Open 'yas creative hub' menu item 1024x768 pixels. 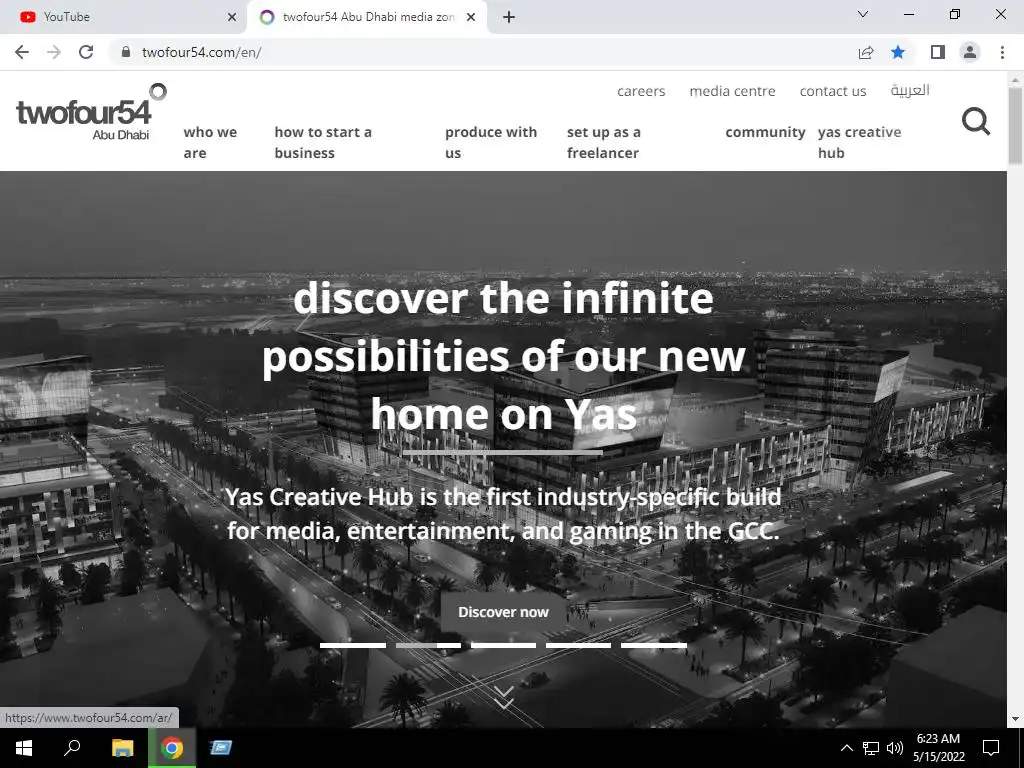pos(859,142)
